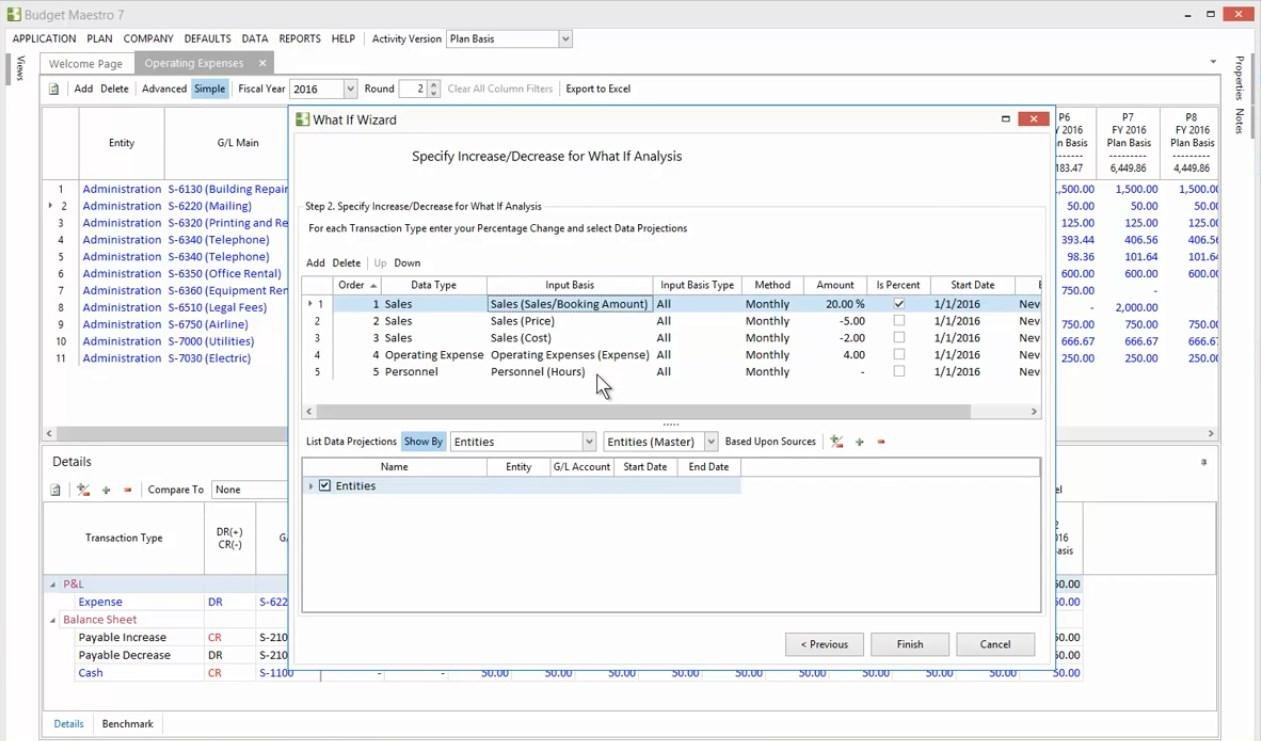Click green plus icon beside Based Upon Sources
This screenshot has height=741, width=1261.
click(x=859, y=442)
